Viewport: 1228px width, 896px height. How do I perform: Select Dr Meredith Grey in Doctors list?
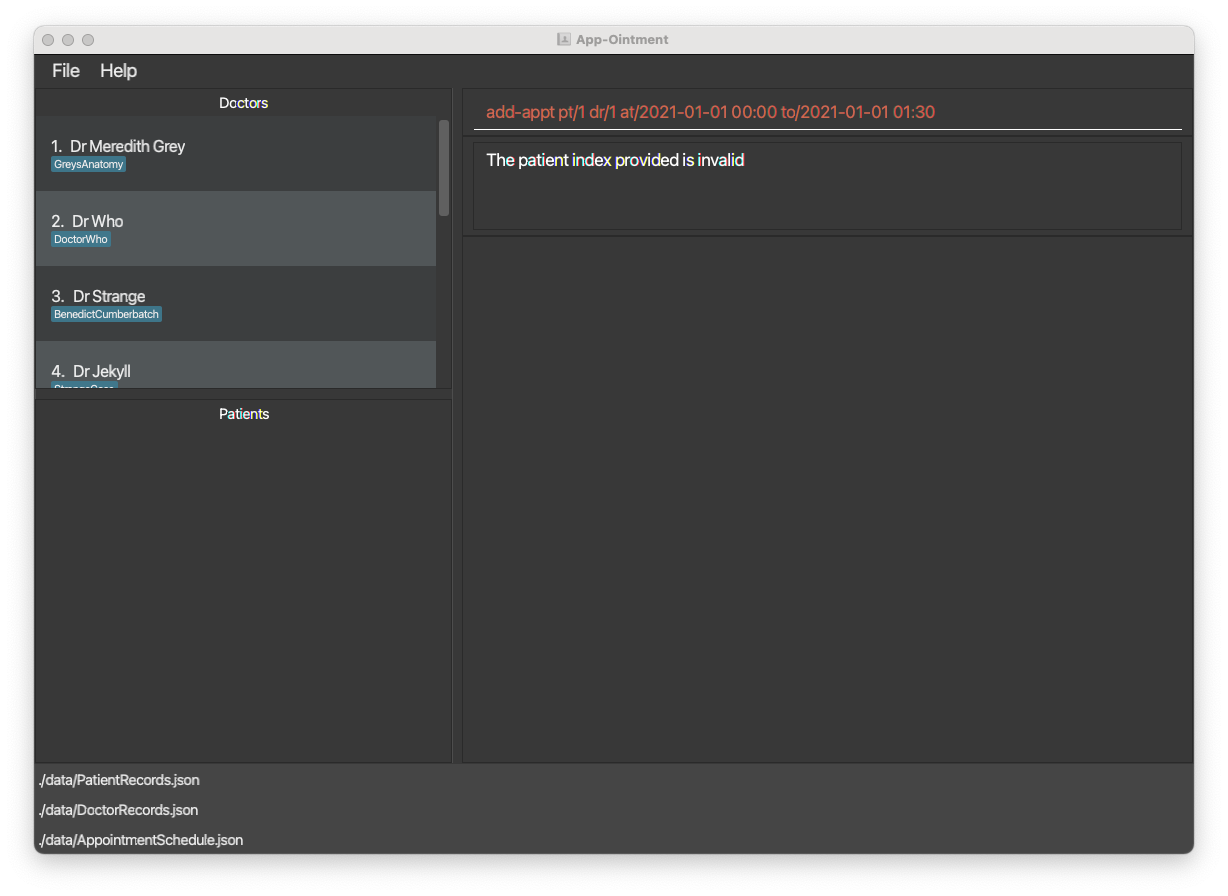236,154
